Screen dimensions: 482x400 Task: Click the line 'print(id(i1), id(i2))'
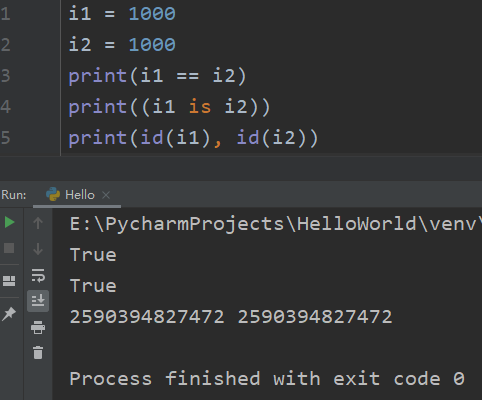pos(193,138)
